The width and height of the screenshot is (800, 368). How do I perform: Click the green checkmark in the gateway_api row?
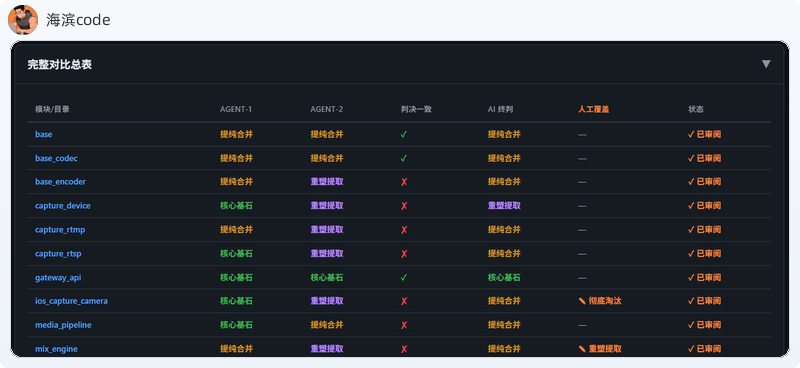tap(404, 278)
